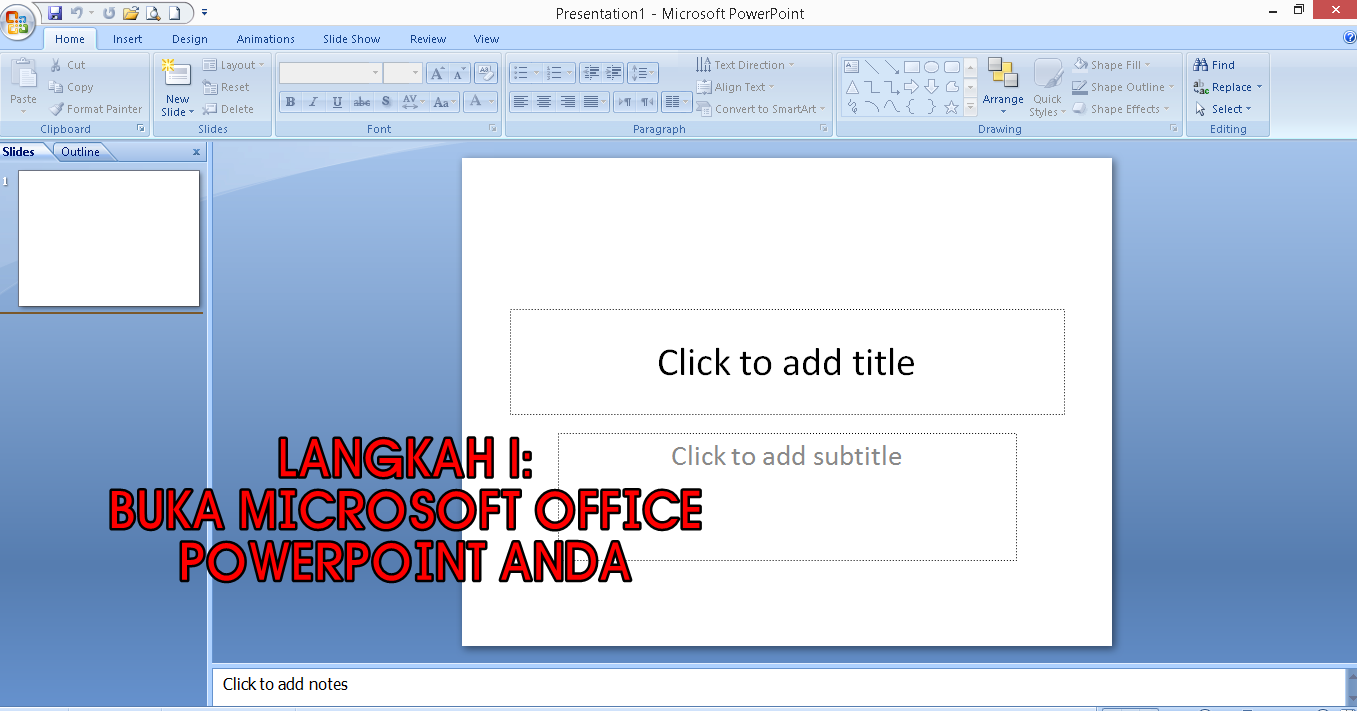Delete the current slide
This screenshot has height=711, width=1357.
point(229,109)
